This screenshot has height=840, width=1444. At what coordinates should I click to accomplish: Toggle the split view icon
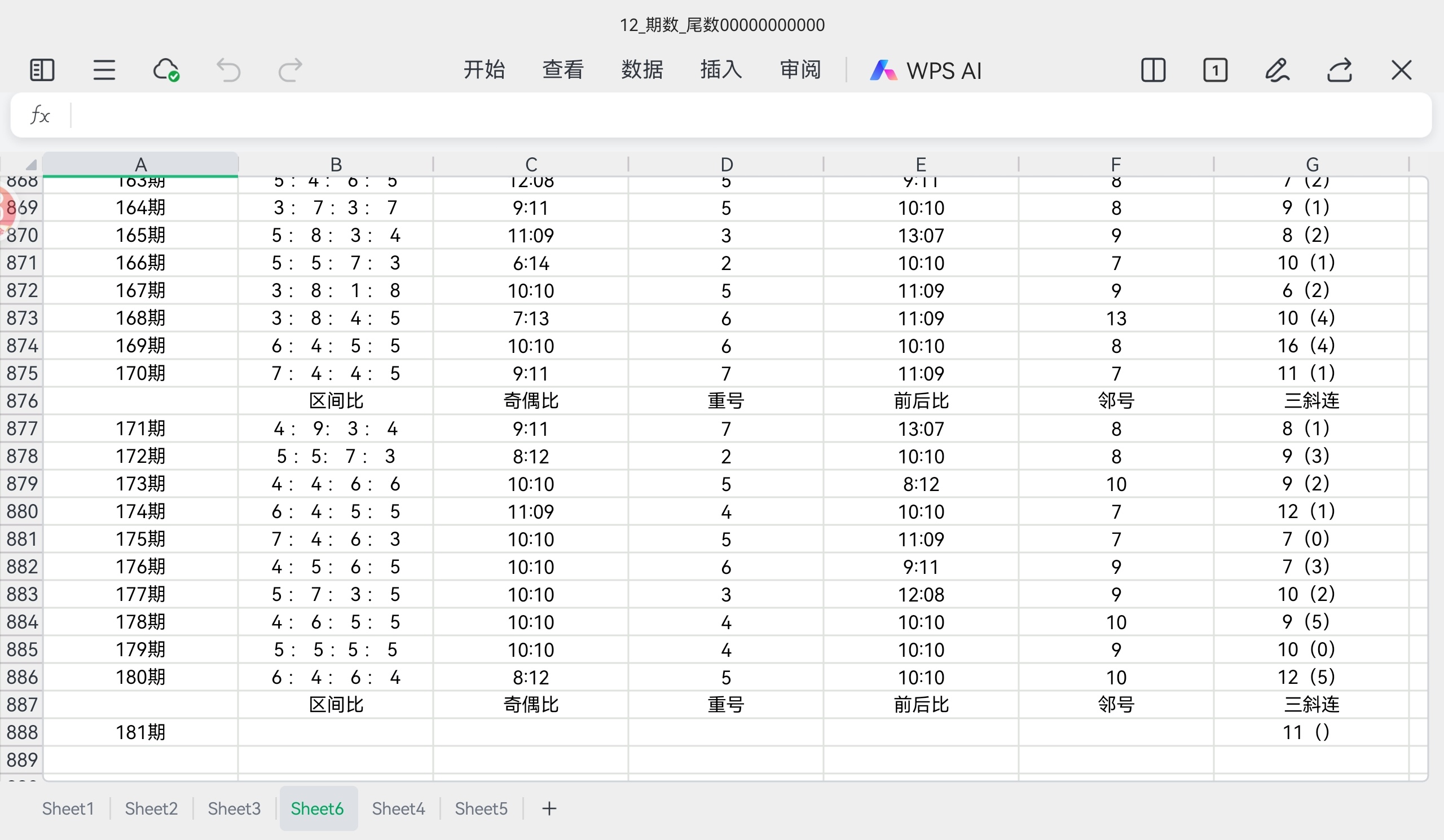[1153, 70]
